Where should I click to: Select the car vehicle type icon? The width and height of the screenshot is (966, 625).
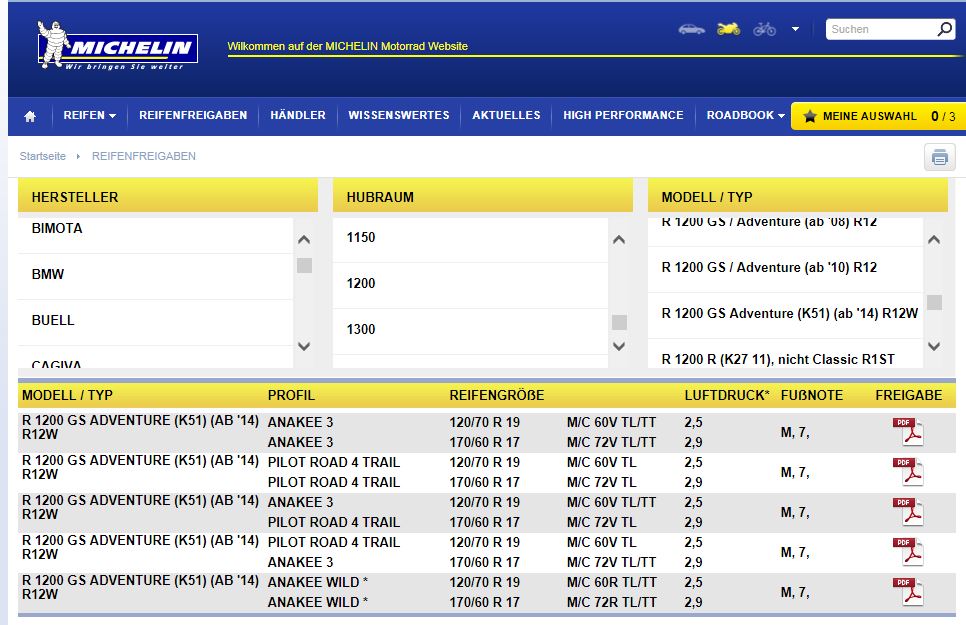691,29
